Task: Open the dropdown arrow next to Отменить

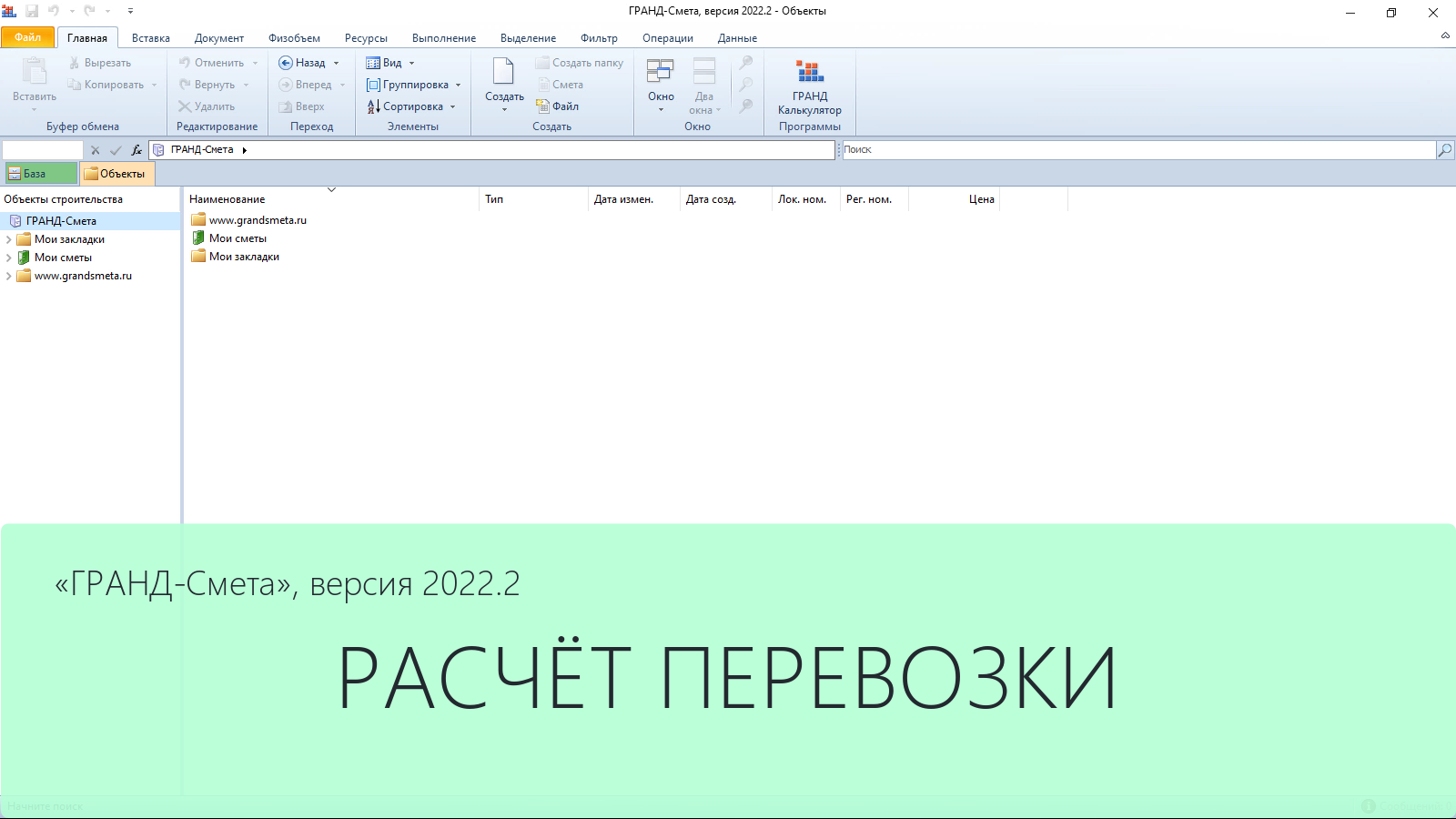Action: (256, 63)
